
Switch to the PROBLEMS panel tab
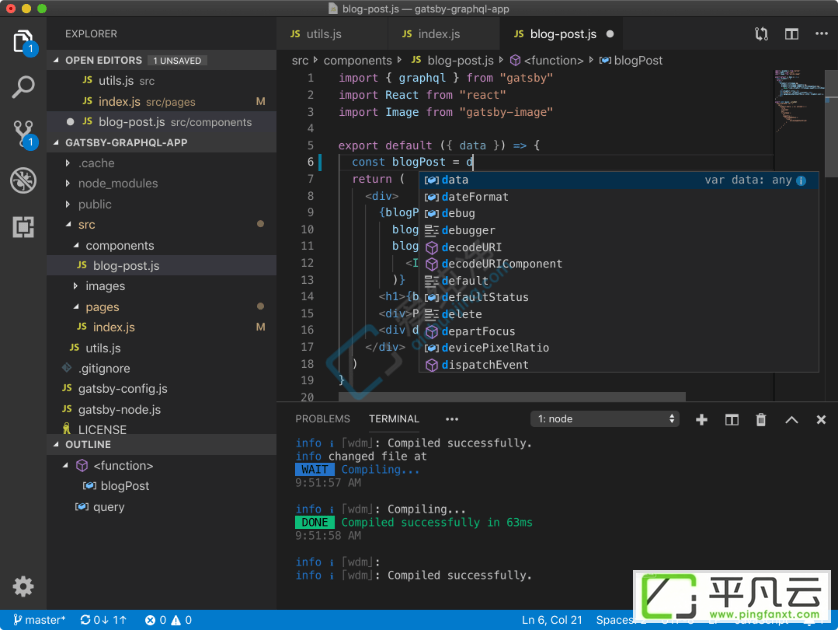322,419
